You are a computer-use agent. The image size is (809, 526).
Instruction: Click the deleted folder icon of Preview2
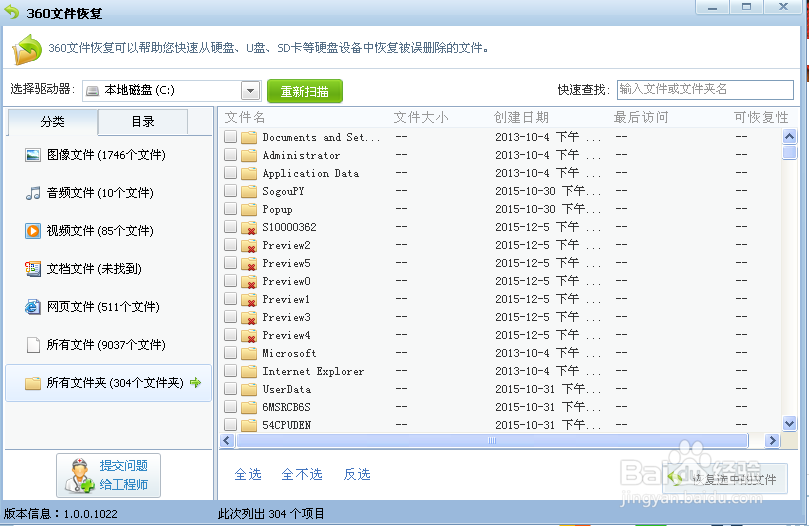coord(249,246)
